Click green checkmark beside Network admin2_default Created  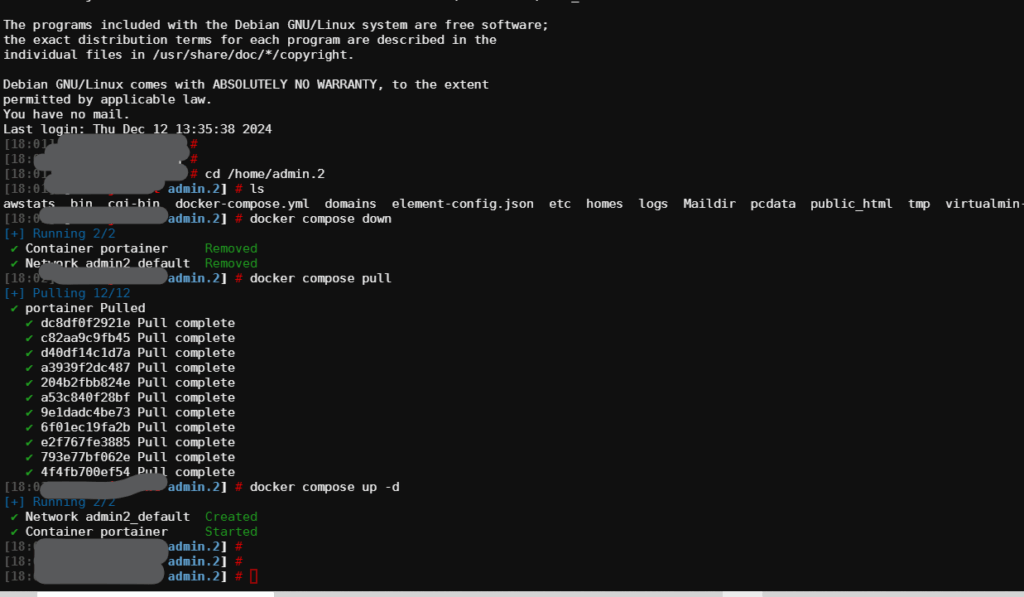[x=14, y=516]
